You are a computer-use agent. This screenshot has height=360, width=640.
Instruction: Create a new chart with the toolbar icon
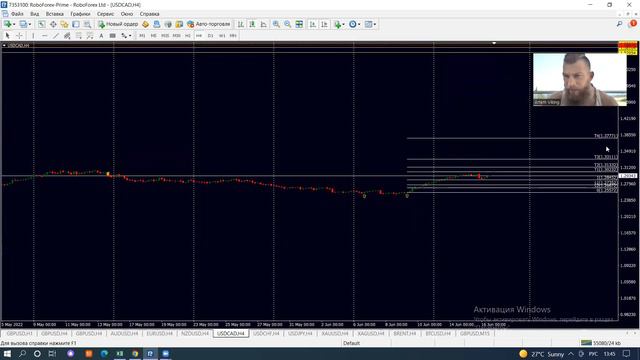coord(7,24)
